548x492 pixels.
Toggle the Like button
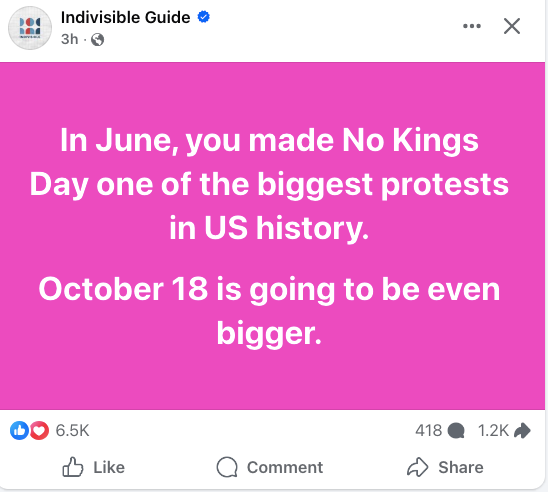click(93, 467)
